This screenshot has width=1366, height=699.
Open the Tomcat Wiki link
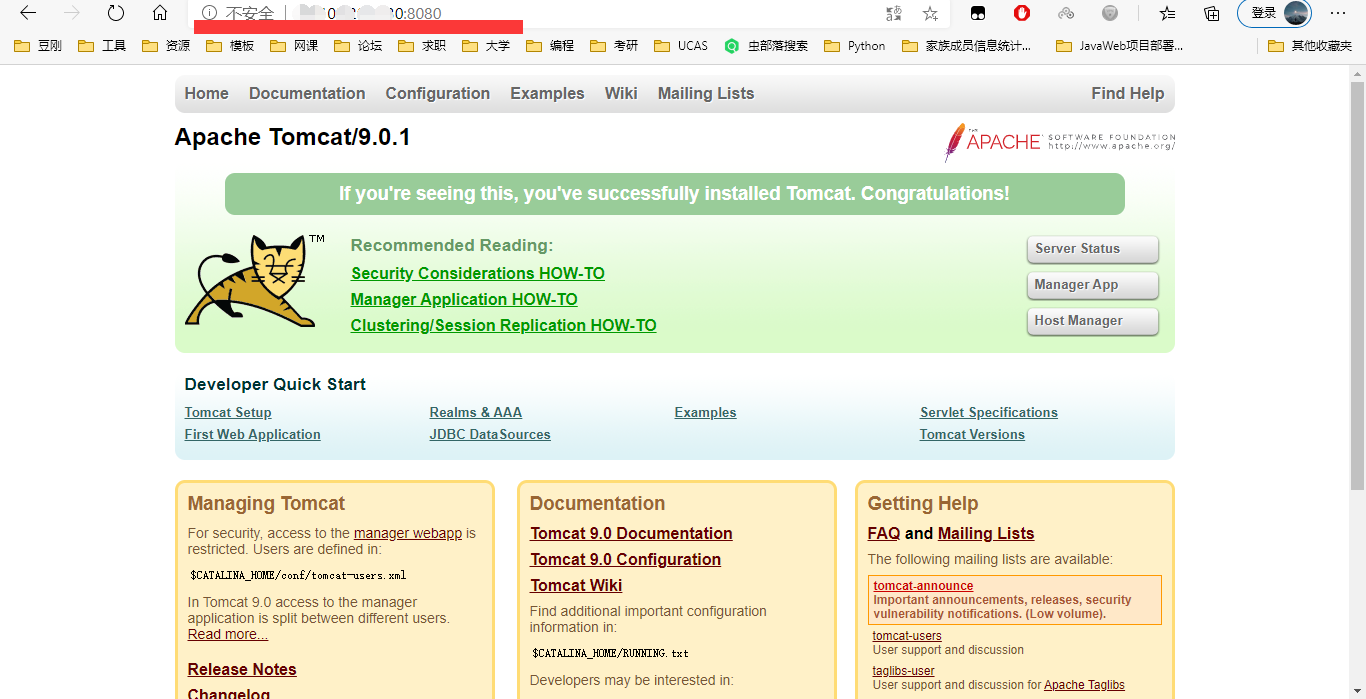pyautogui.click(x=576, y=585)
